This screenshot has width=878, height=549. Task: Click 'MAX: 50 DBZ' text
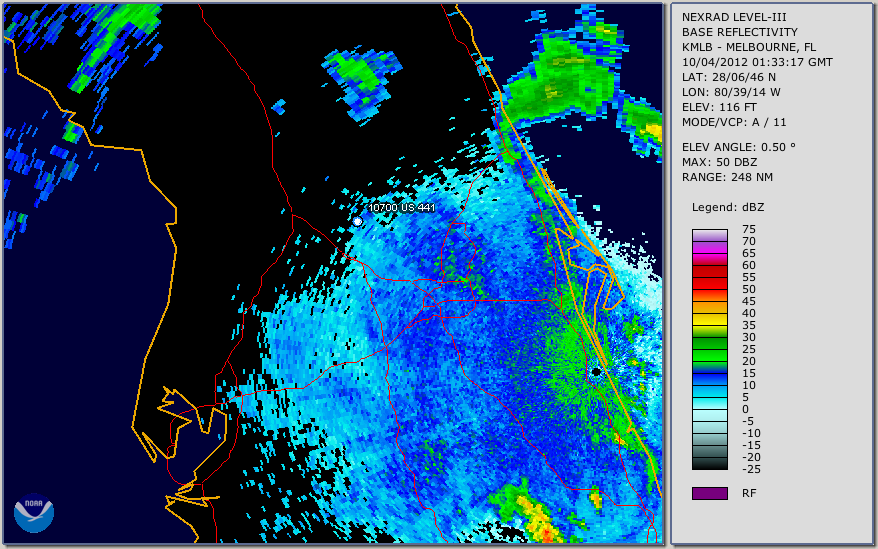tap(720, 162)
